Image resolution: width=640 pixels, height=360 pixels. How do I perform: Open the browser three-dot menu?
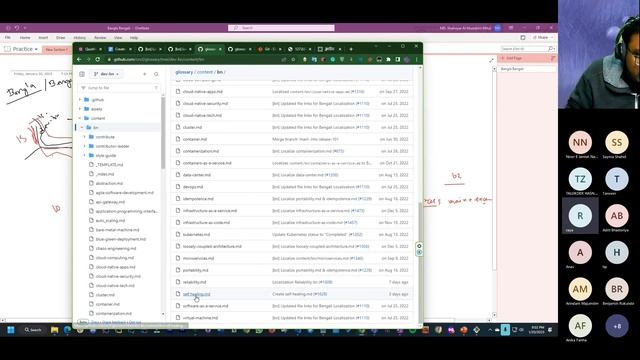416,60
